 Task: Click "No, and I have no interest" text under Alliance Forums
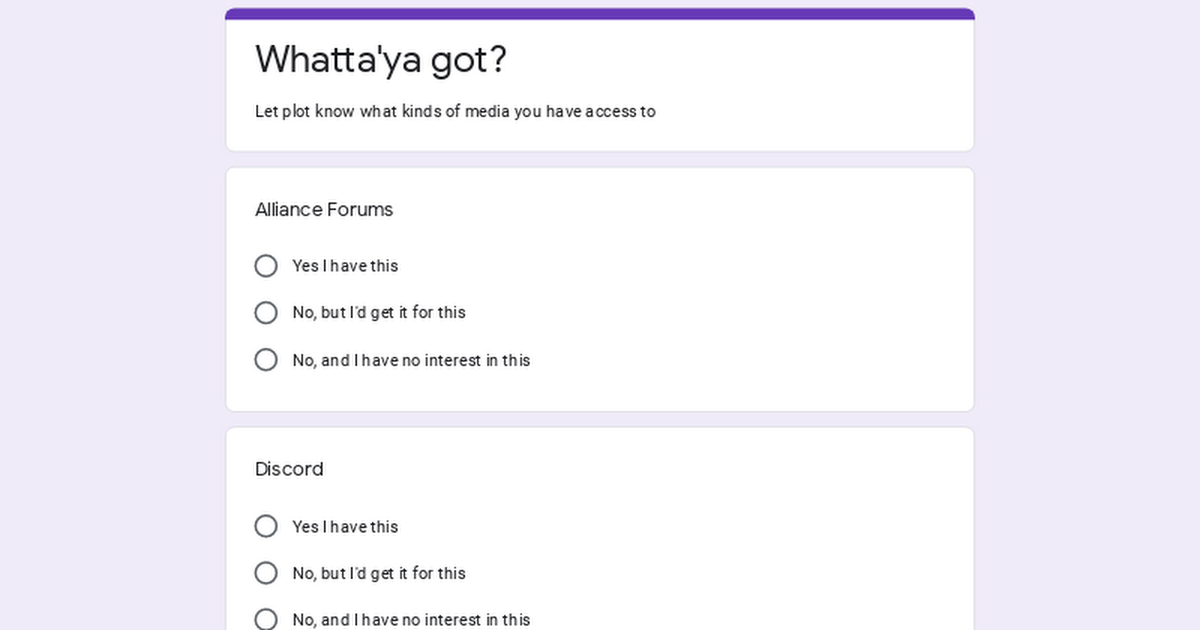pos(411,360)
